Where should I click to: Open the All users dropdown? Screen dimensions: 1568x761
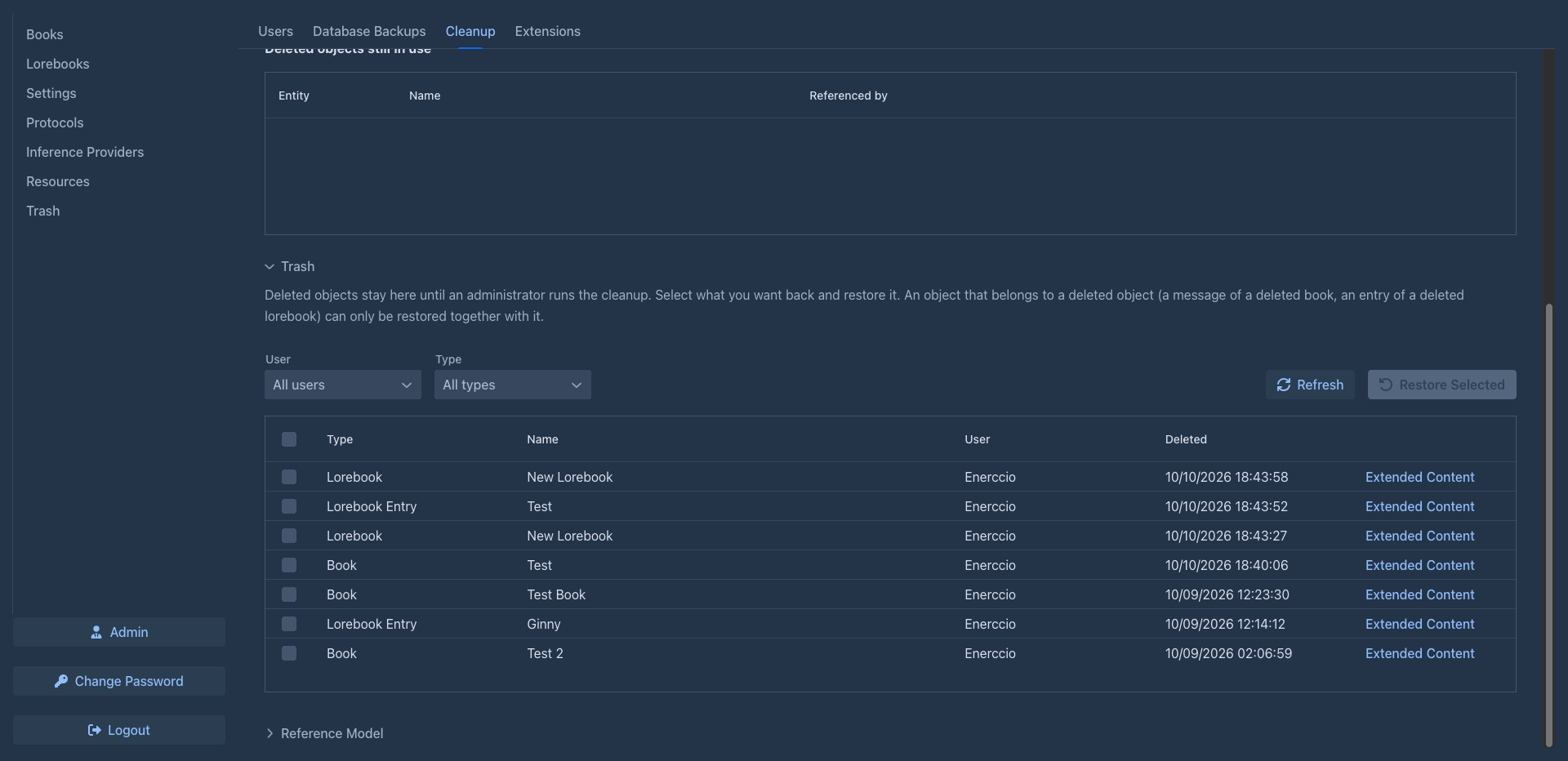pyautogui.click(x=343, y=385)
